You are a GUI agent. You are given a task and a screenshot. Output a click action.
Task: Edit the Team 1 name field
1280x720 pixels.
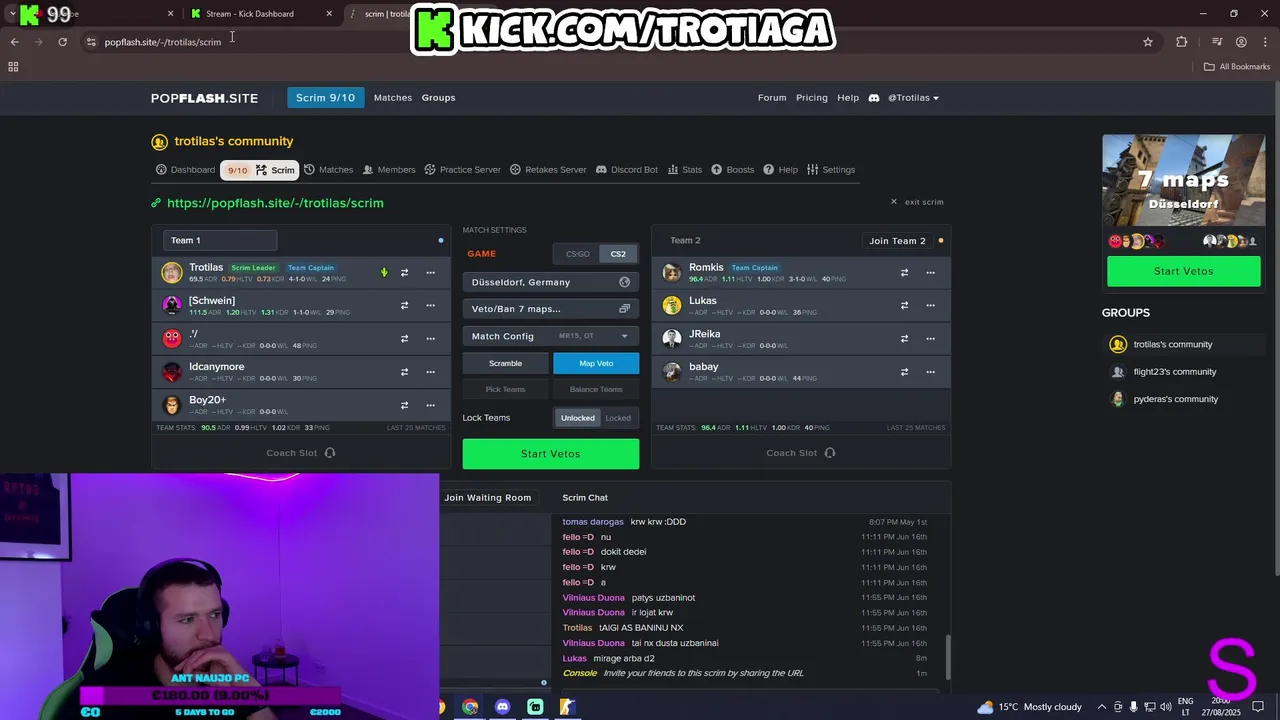[219, 240]
